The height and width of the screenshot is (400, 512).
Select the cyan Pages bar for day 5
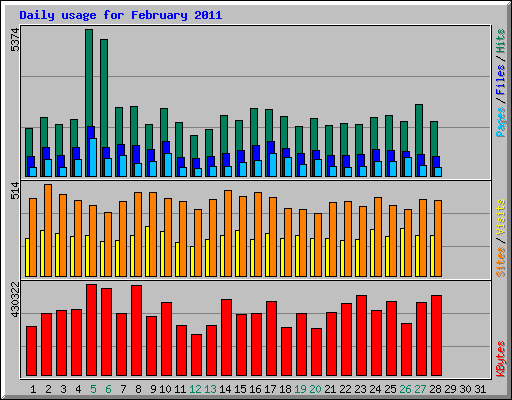coord(93,157)
